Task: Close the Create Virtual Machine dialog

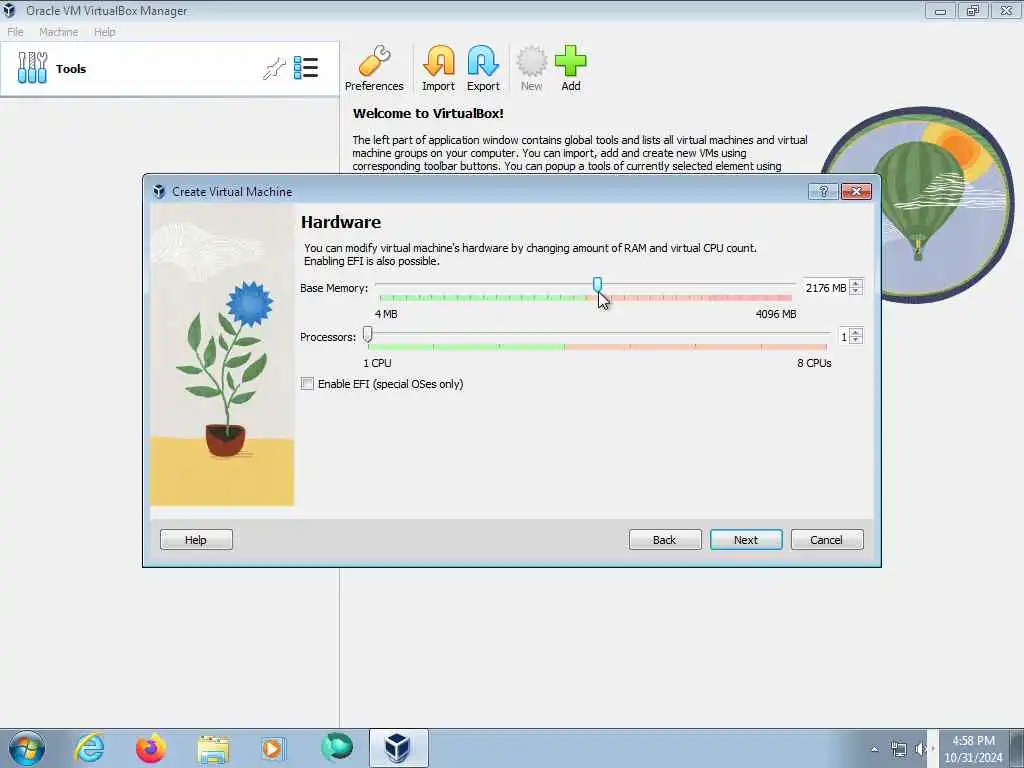Action: click(x=856, y=191)
